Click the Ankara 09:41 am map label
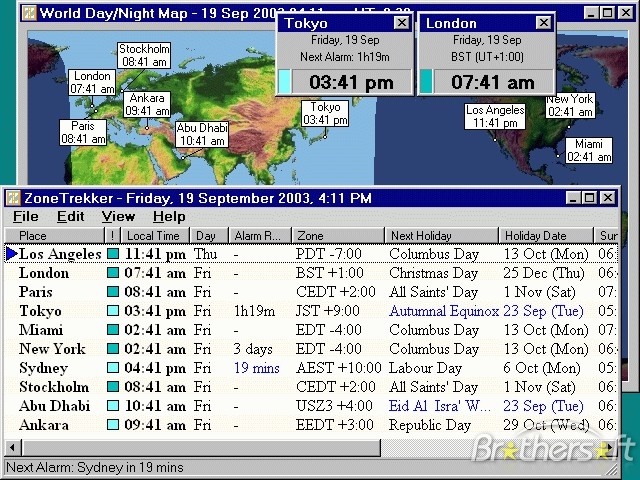This screenshot has width=640, height=480. click(147, 104)
